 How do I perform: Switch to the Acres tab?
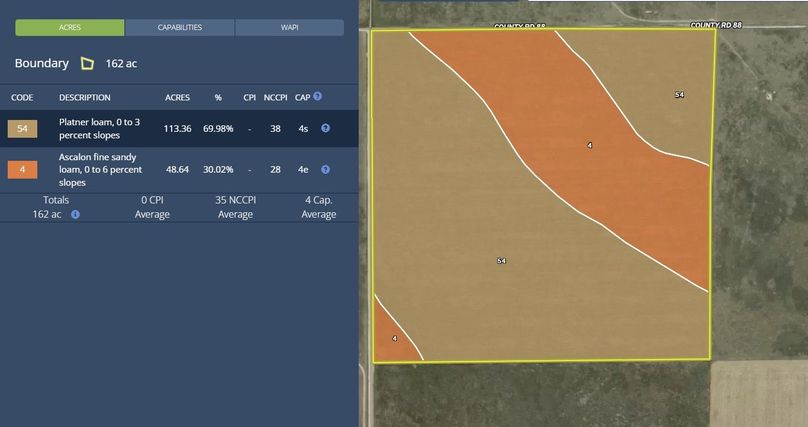tap(70, 28)
